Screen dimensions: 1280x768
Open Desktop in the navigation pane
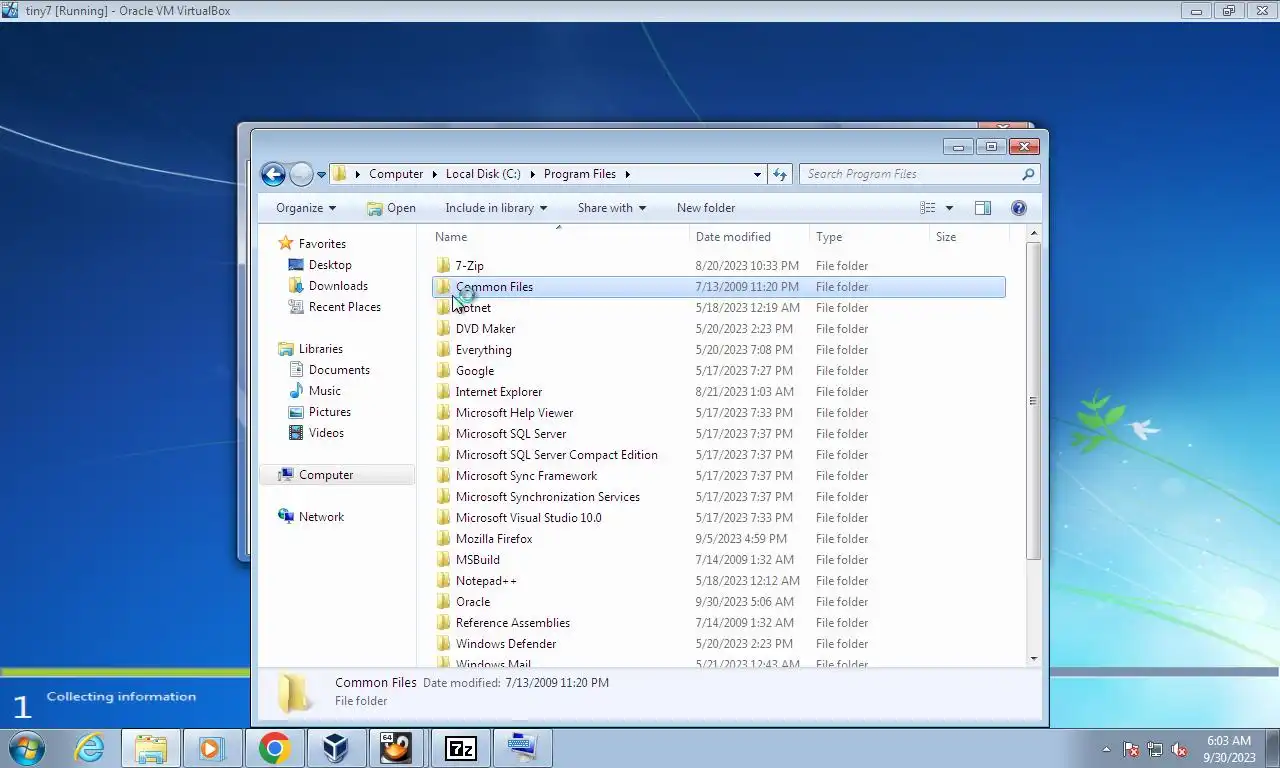pos(330,265)
